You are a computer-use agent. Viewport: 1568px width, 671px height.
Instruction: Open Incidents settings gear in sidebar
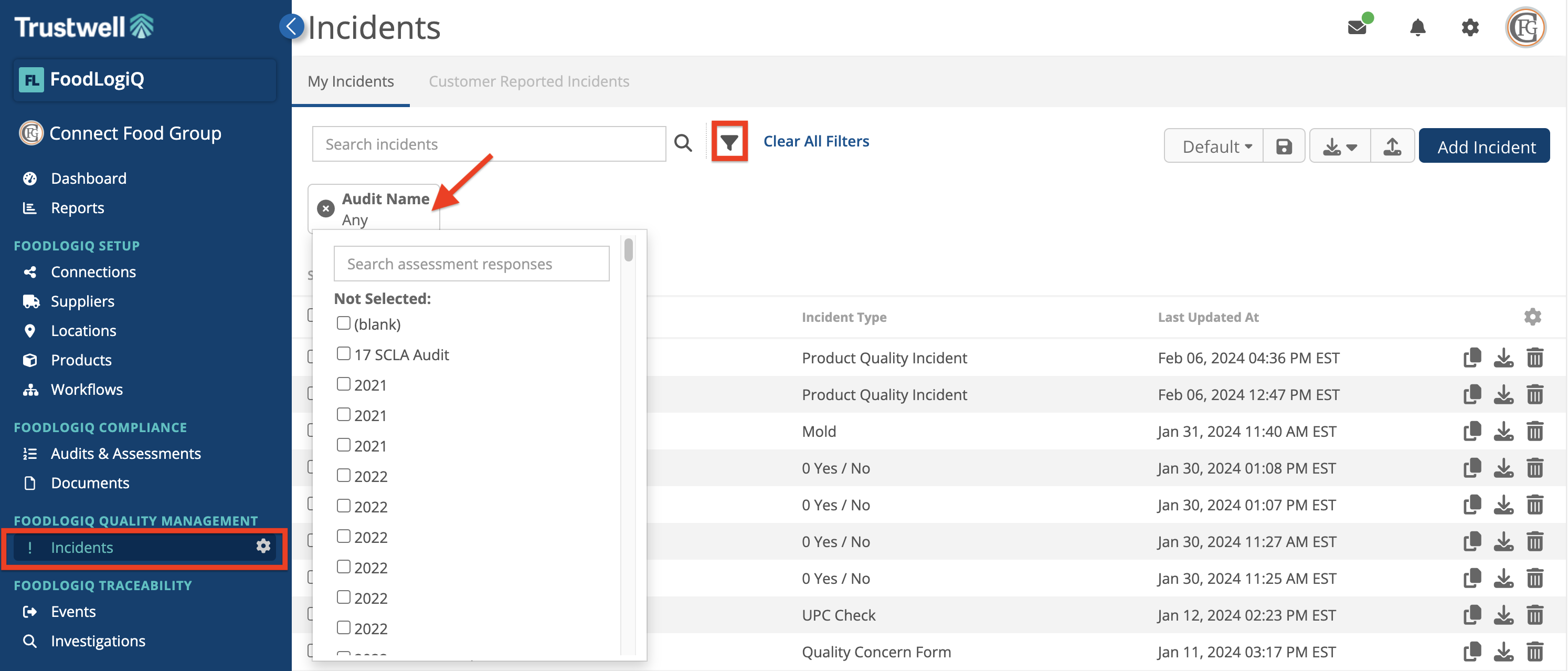(x=263, y=546)
